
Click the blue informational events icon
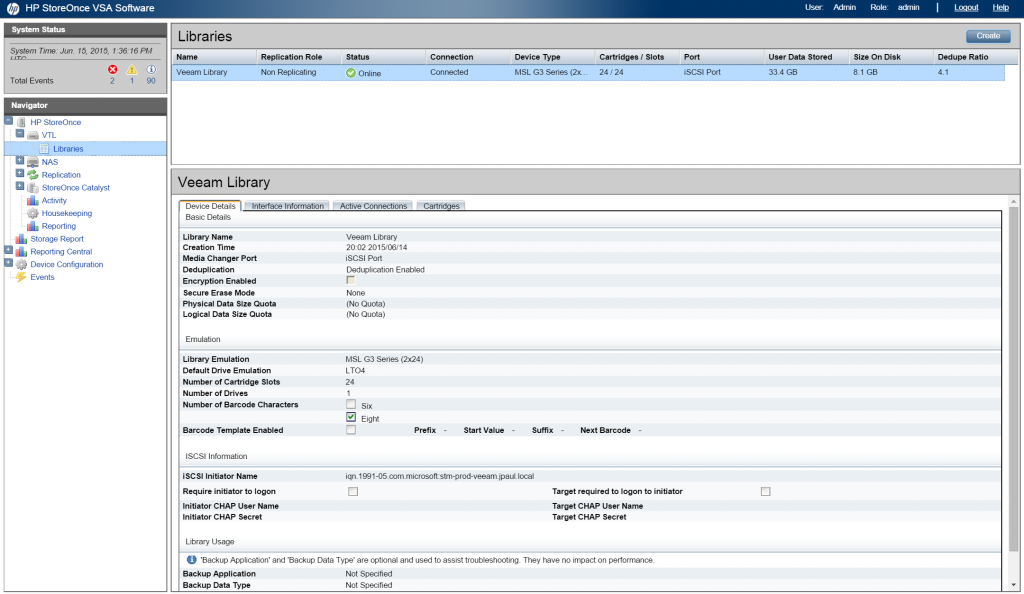[x=151, y=69]
